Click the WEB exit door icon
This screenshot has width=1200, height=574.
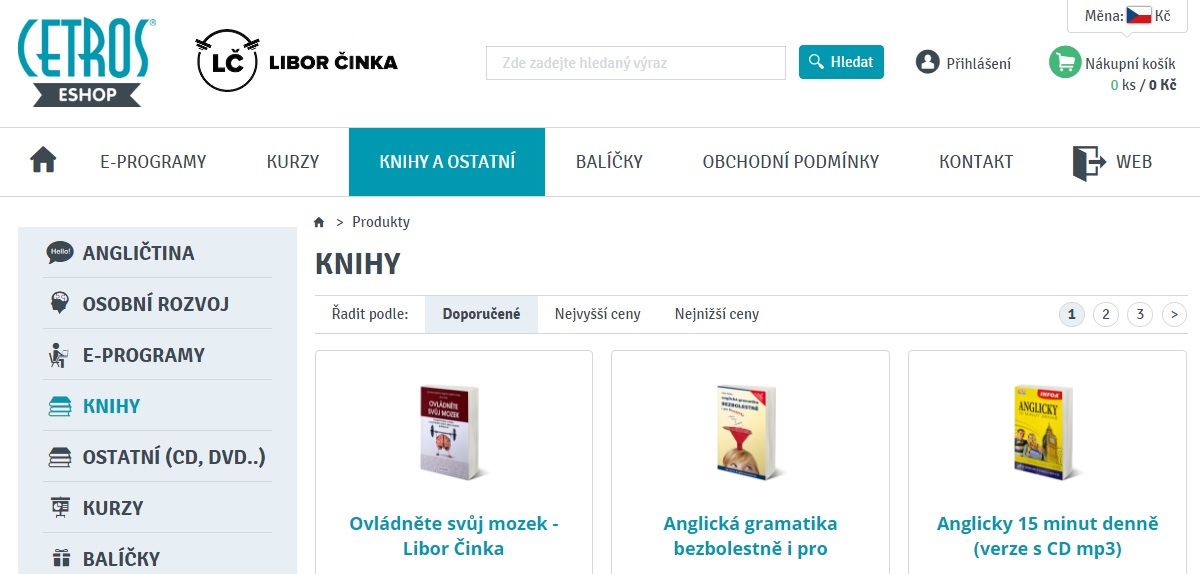click(1089, 162)
